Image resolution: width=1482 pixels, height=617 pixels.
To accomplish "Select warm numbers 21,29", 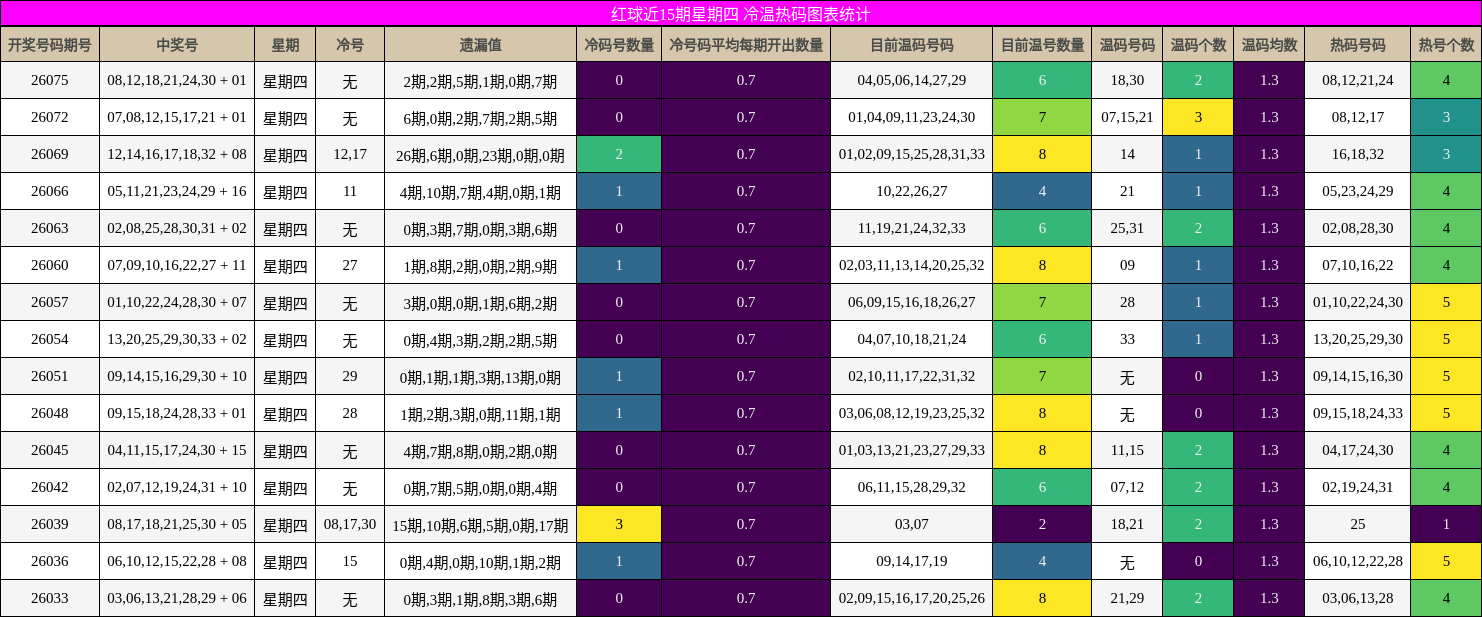I will click(x=1127, y=598).
